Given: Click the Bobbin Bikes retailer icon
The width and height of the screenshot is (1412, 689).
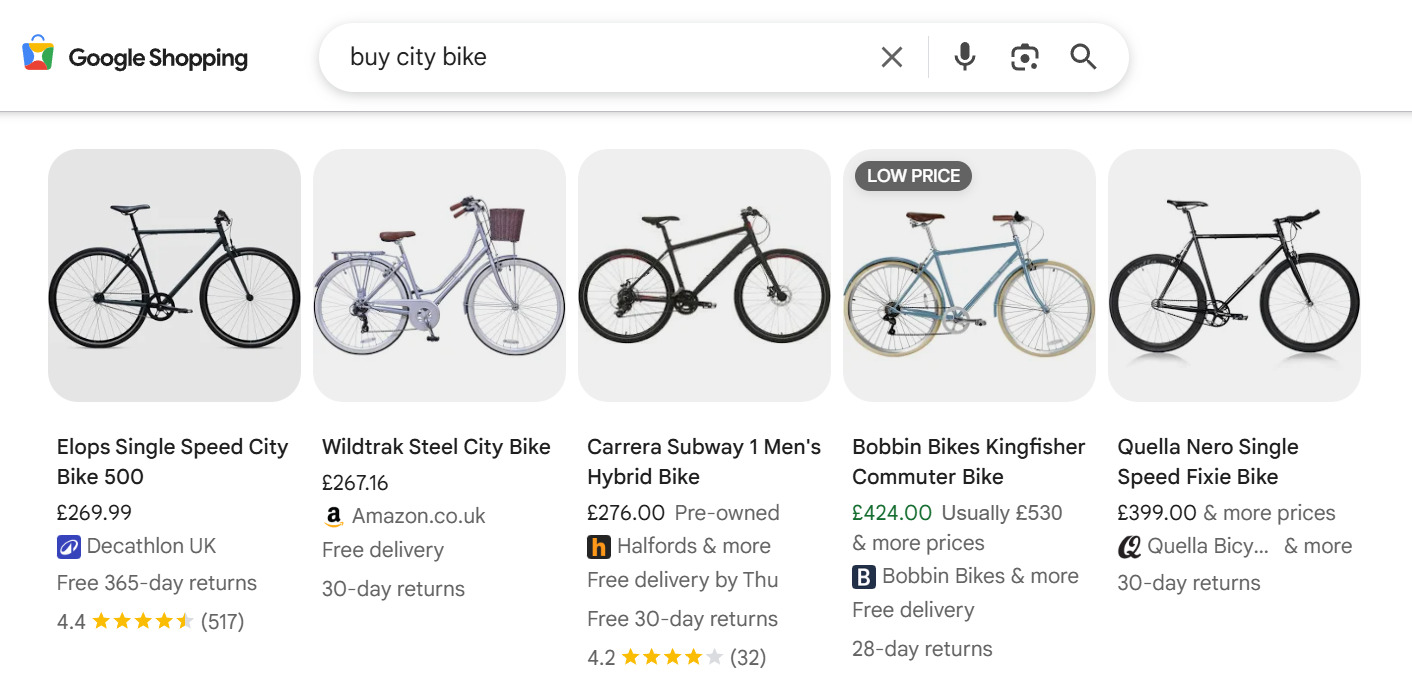Looking at the screenshot, I should tap(862, 576).
